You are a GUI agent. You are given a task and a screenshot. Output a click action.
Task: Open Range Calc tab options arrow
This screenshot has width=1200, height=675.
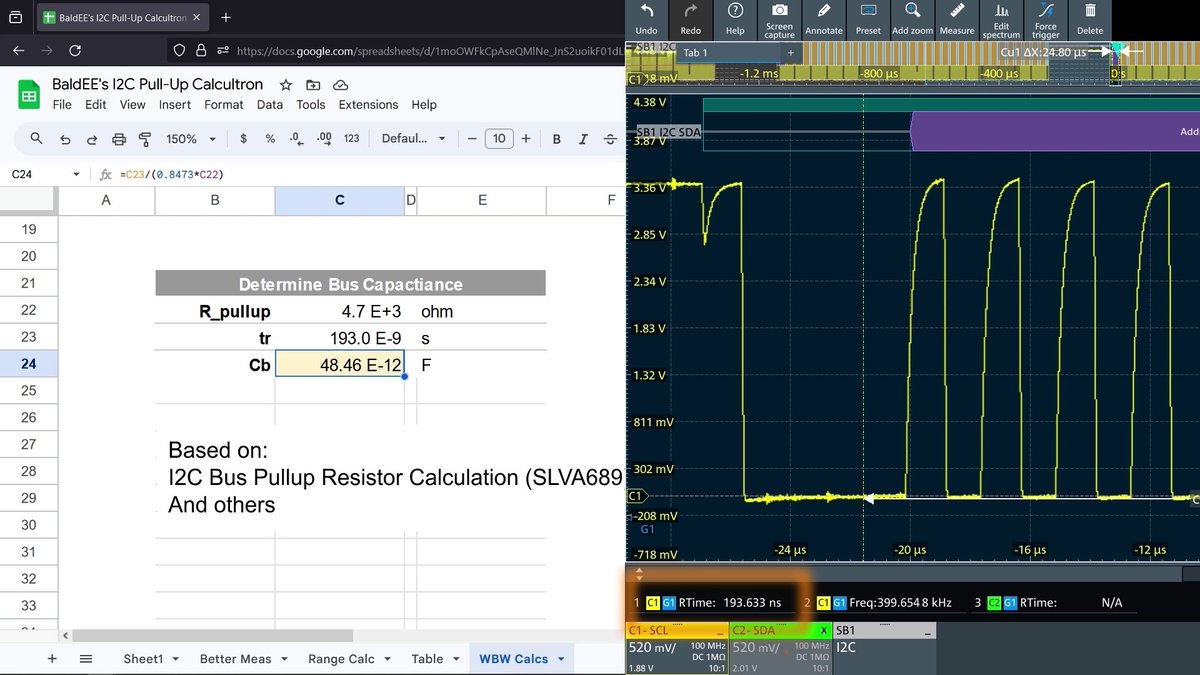pyautogui.click(x=387, y=659)
